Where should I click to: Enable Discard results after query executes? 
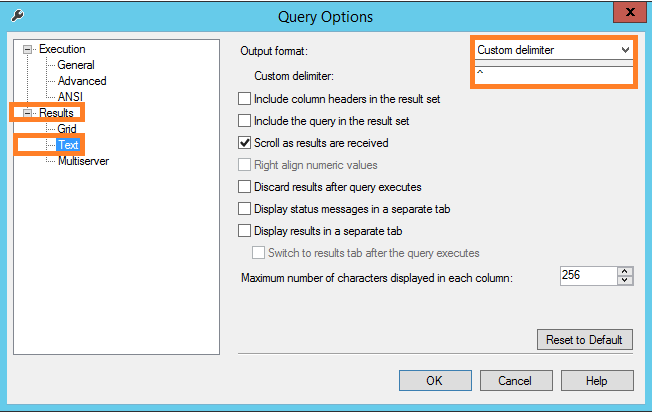click(x=245, y=187)
